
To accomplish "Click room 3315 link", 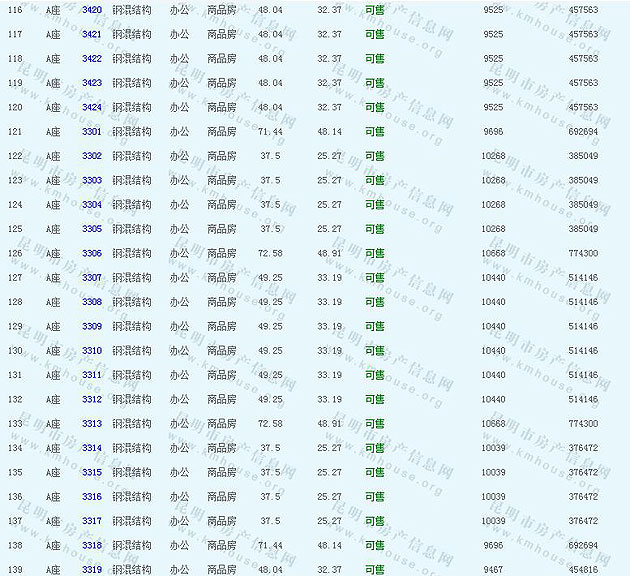I will click(91, 472).
